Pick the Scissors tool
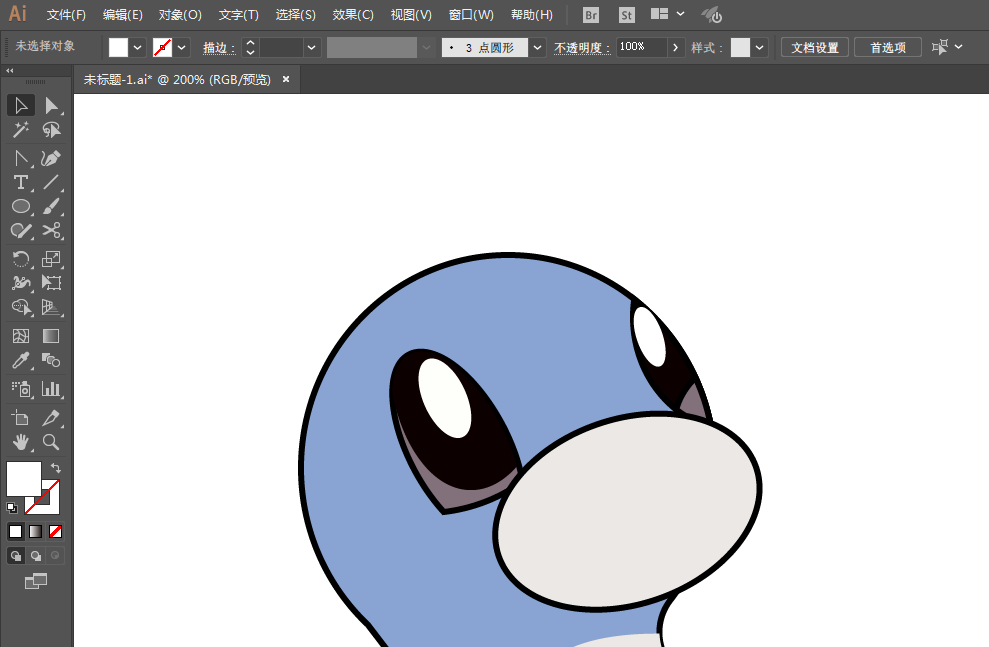The width and height of the screenshot is (989, 647). (x=51, y=231)
